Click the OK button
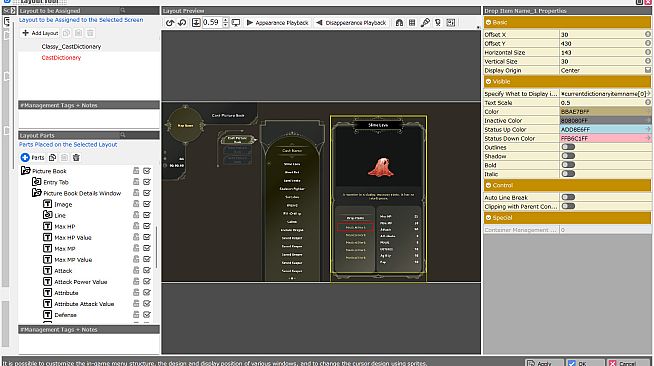The width and height of the screenshot is (654, 366). (x=585, y=362)
